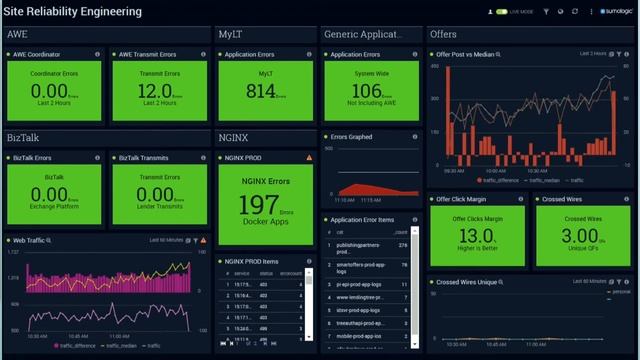This screenshot has height=360, width=640.
Task: Click magnifier icon next to Web Traffic title
Action: coord(49,240)
